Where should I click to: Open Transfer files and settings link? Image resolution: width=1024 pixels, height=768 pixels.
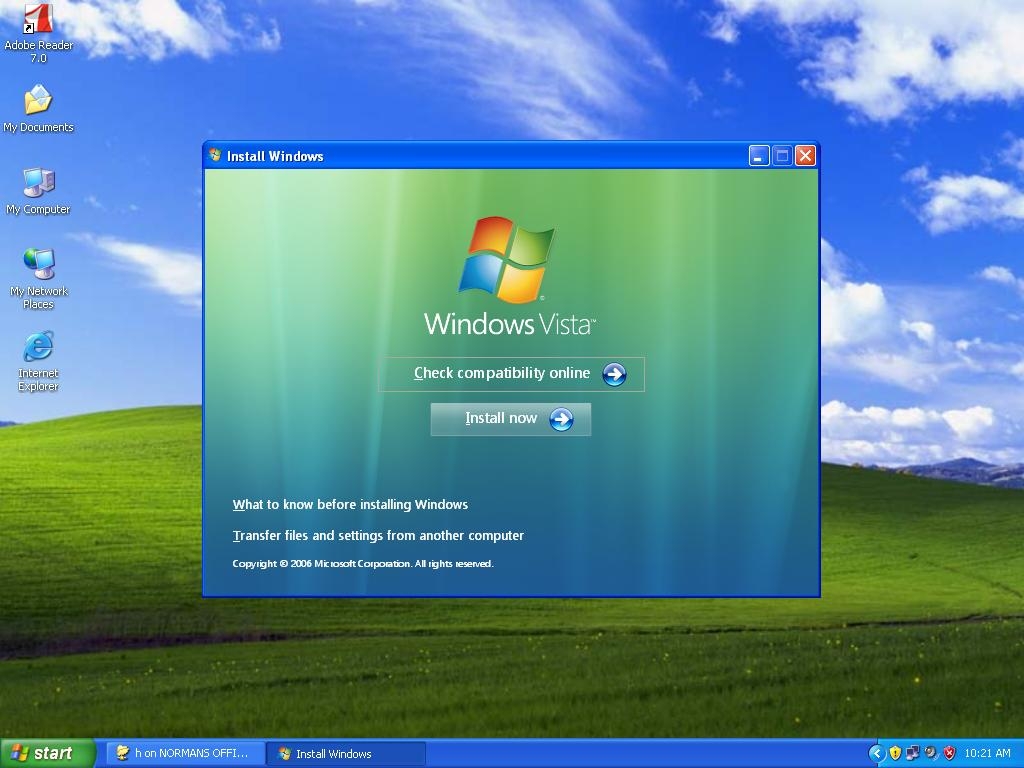[x=378, y=536]
